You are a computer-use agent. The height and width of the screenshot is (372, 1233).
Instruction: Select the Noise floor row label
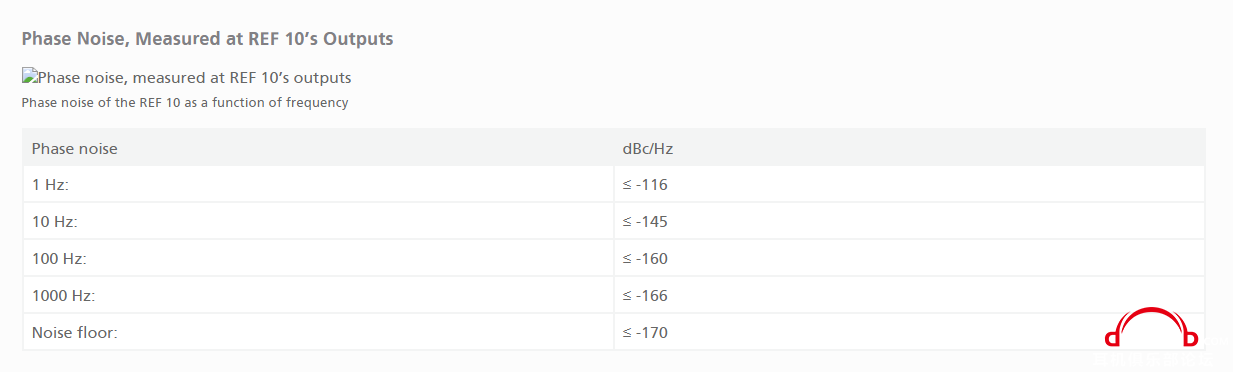click(75, 332)
